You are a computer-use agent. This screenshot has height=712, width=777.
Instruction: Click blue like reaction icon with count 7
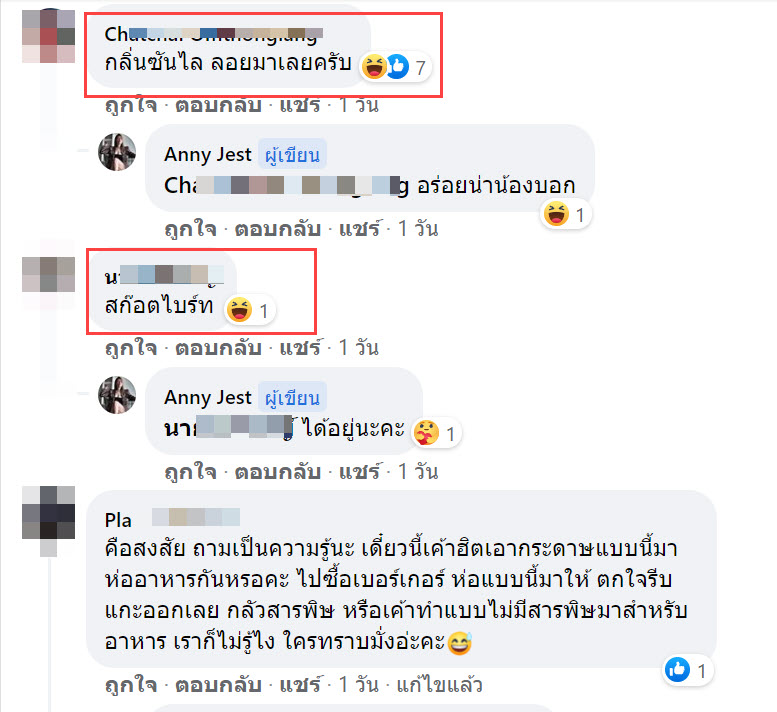(x=397, y=66)
